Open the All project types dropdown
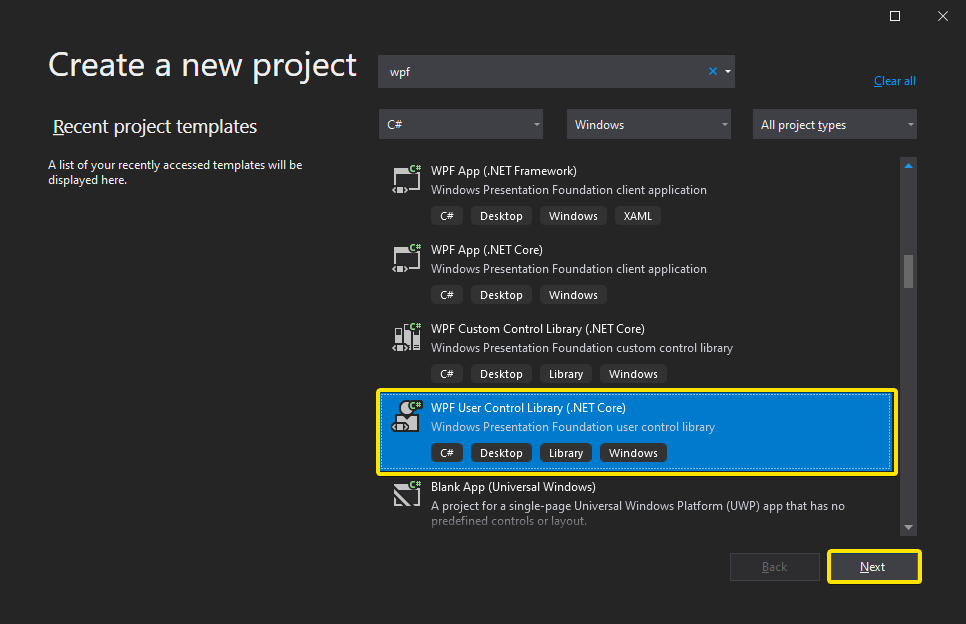The image size is (966, 624). 834,124
